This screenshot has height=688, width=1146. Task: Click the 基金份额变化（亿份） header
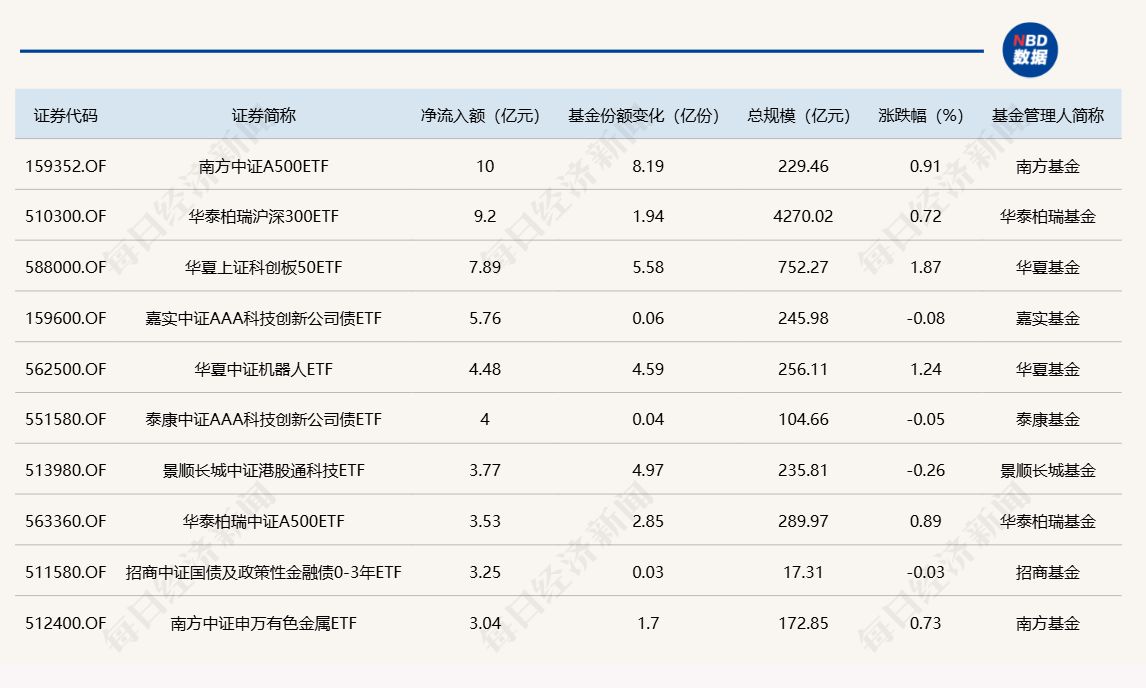(x=644, y=115)
